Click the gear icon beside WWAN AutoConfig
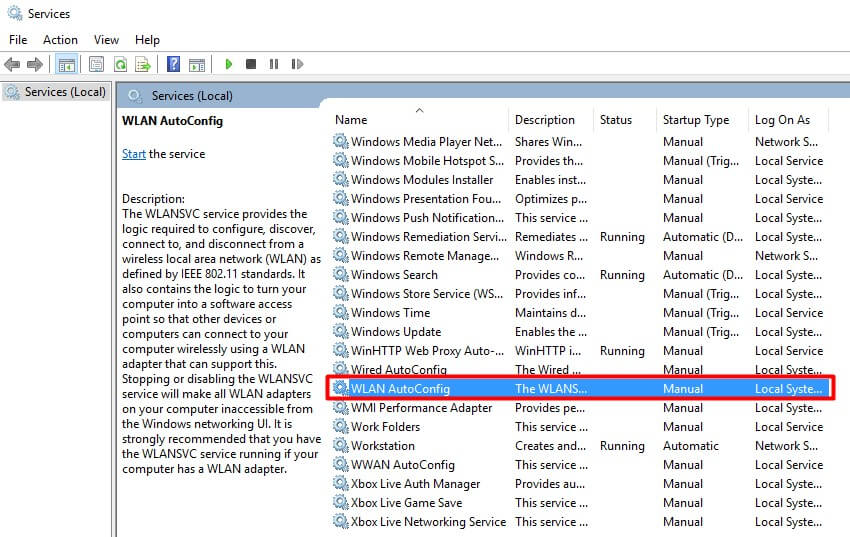 pyautogui.click(x=340, y=464)
